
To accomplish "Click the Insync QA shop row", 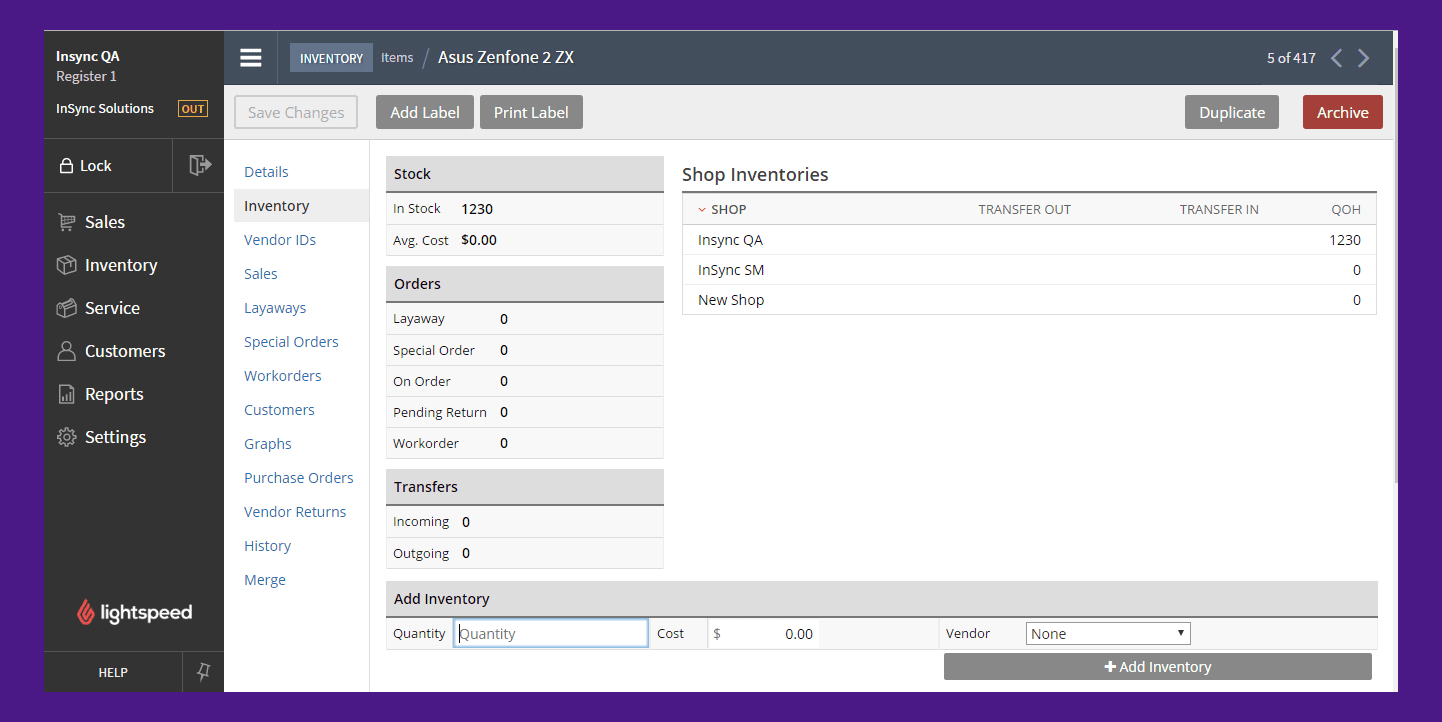I will pyautogui.click(x=1029, y=240).
